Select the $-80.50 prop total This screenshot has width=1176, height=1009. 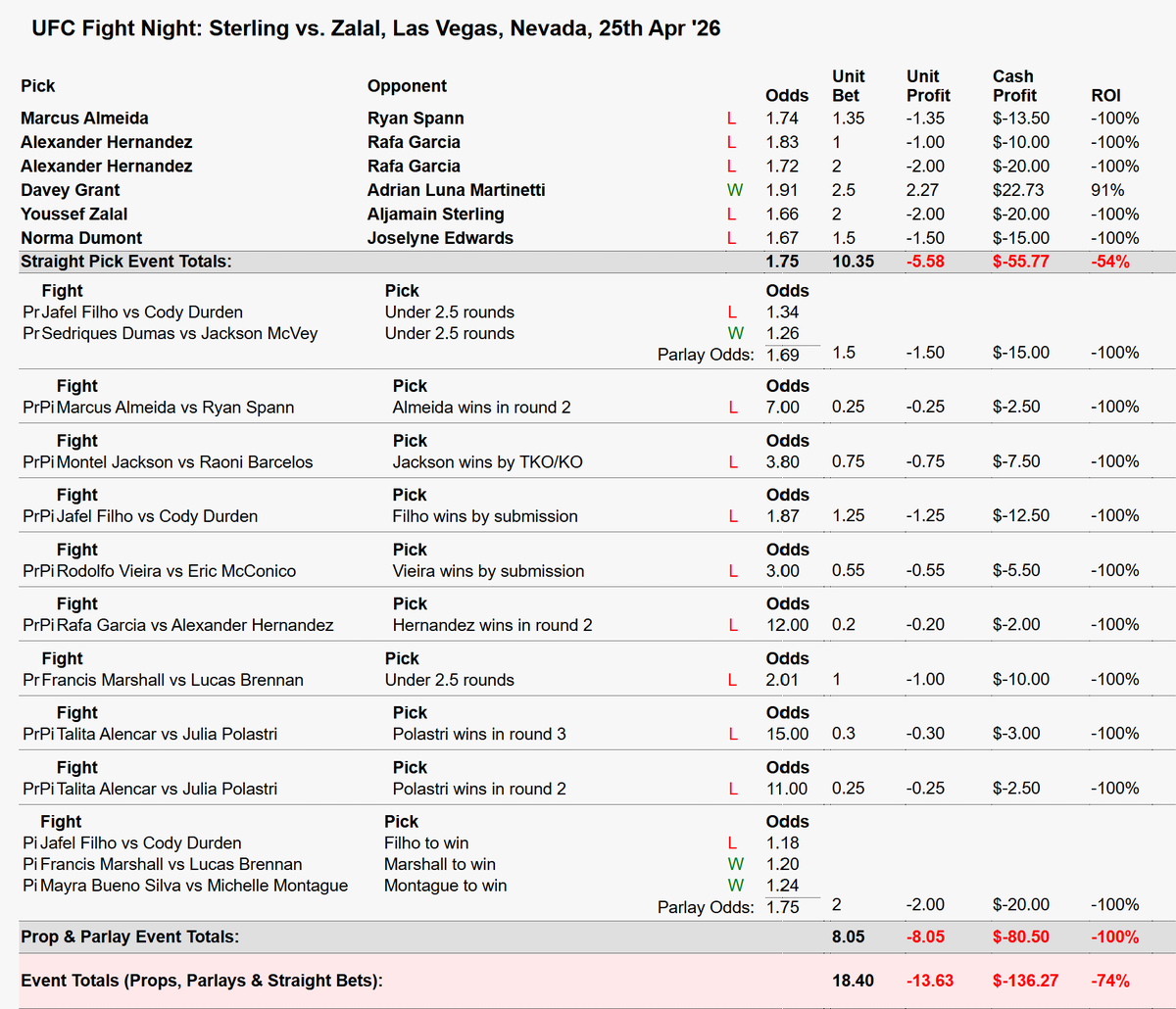1021,937
